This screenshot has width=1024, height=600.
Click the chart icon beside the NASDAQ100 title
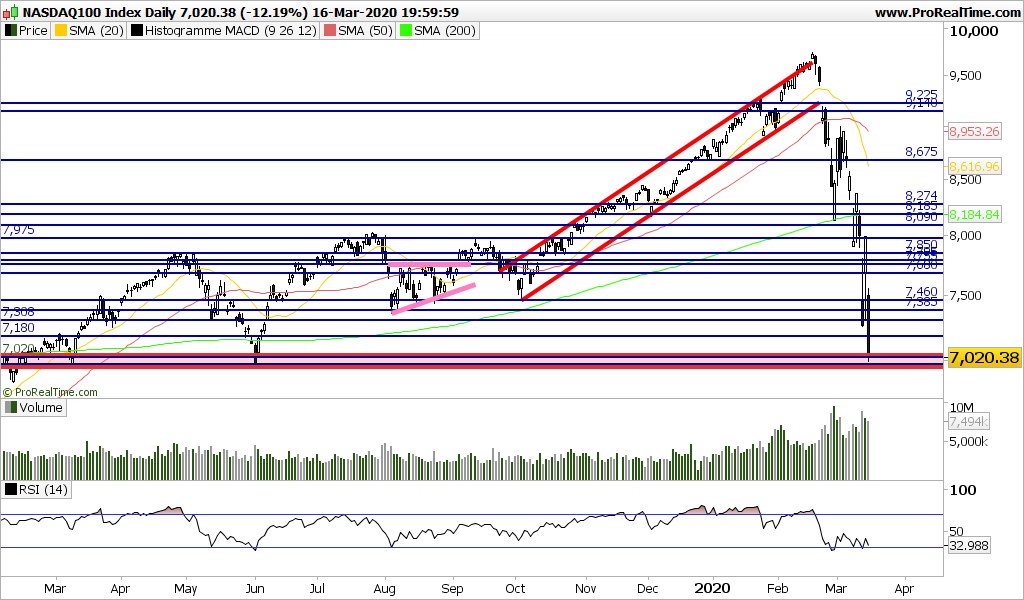(x=10, y=12)
